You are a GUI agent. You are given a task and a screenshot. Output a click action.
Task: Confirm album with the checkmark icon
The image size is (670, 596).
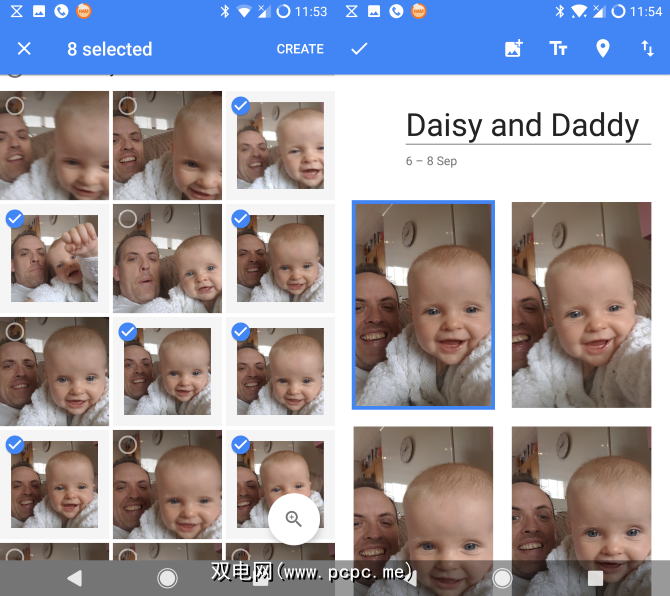359,49
